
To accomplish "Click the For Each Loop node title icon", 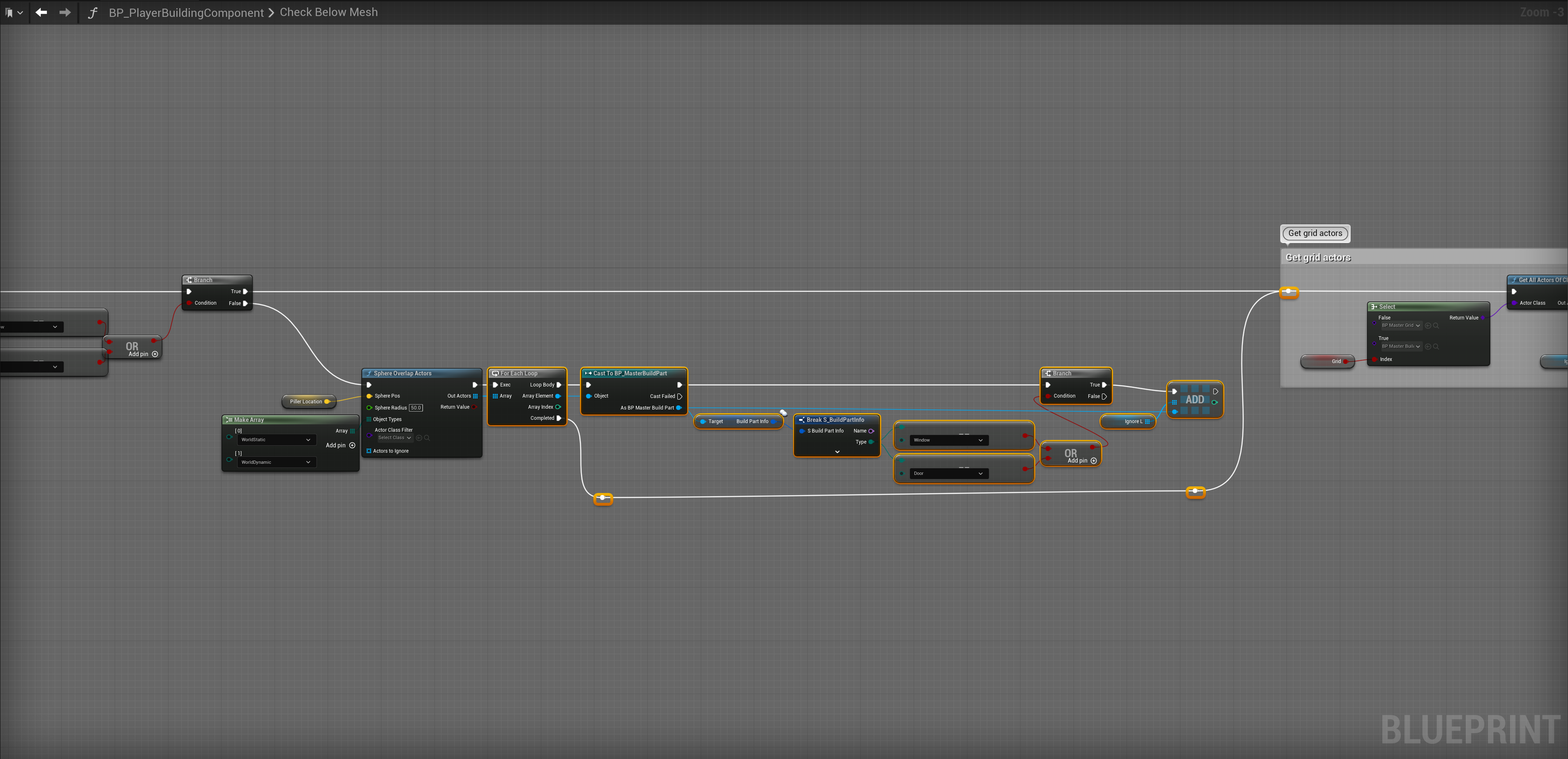I will pyautogui.click(x=495, y=373).
